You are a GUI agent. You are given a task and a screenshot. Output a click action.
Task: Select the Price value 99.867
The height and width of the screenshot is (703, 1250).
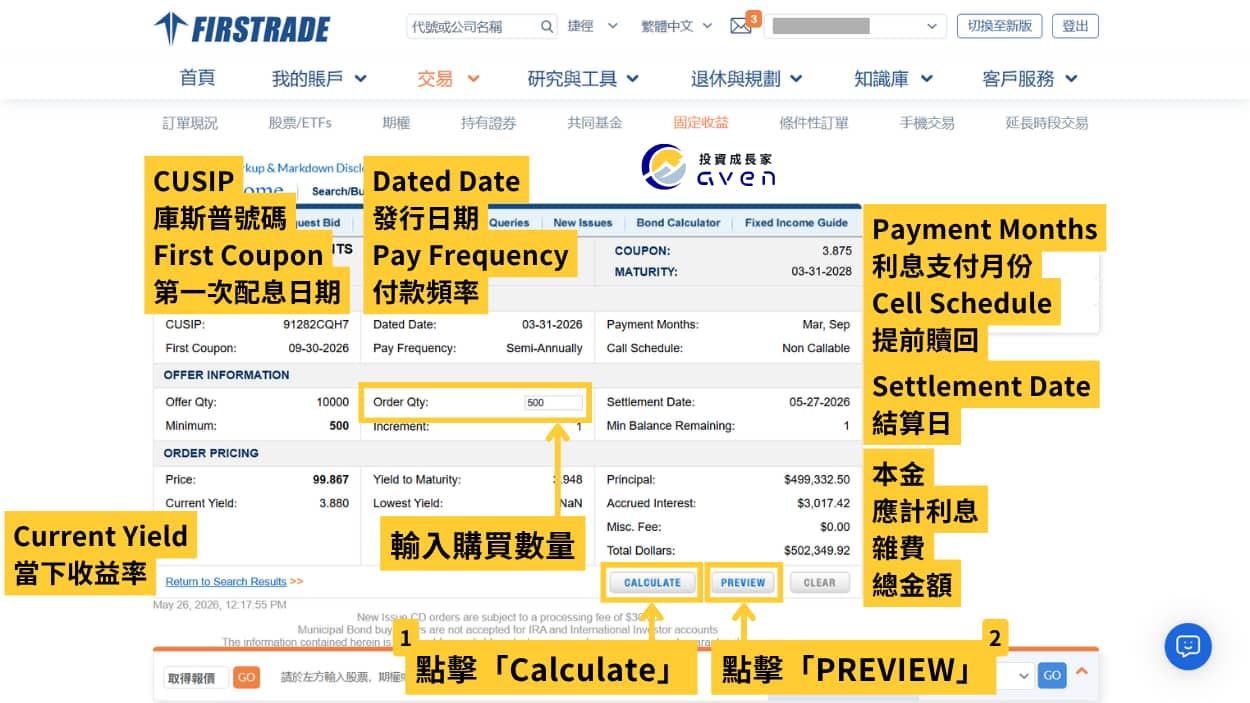(331, 479)
